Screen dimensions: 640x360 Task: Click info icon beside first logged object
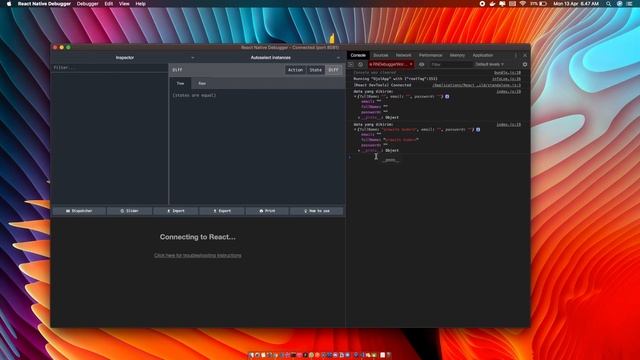[447, 97]
